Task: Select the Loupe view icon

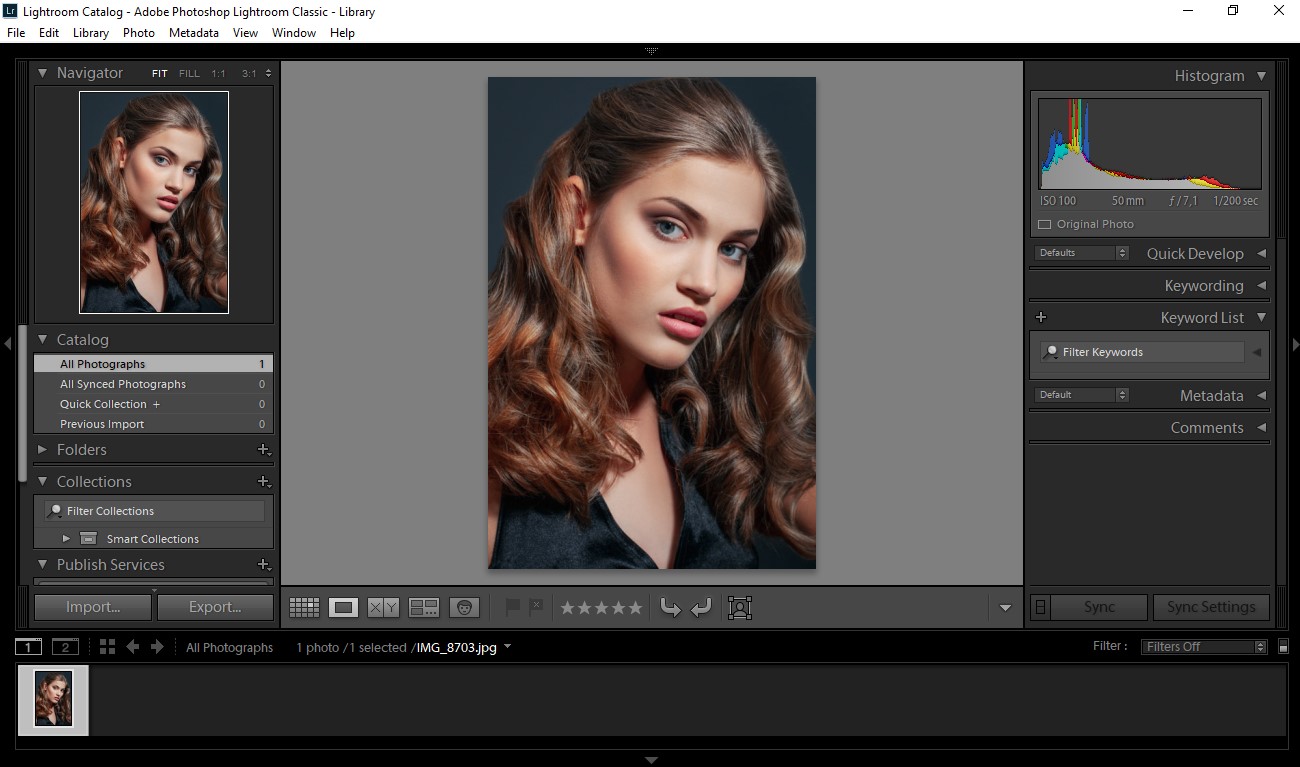Action: (344, 607)
